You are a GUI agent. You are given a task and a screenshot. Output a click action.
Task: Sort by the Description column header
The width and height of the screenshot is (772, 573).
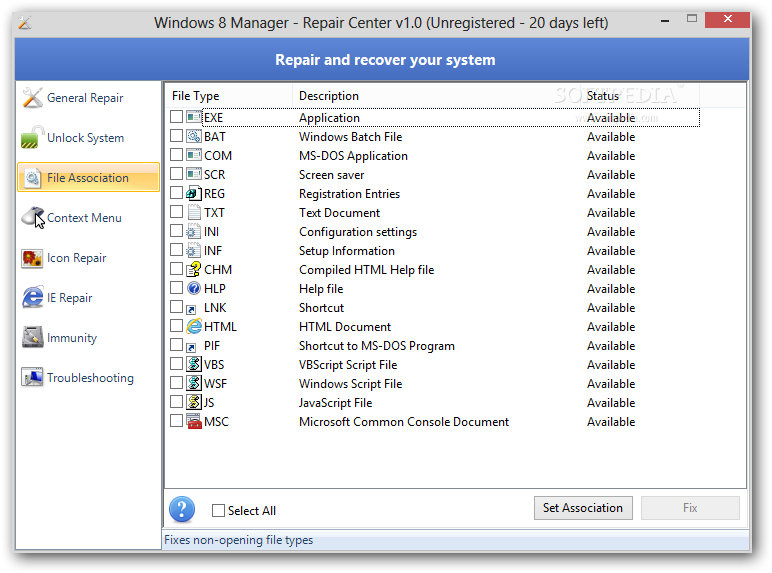(x=436, y=96)
